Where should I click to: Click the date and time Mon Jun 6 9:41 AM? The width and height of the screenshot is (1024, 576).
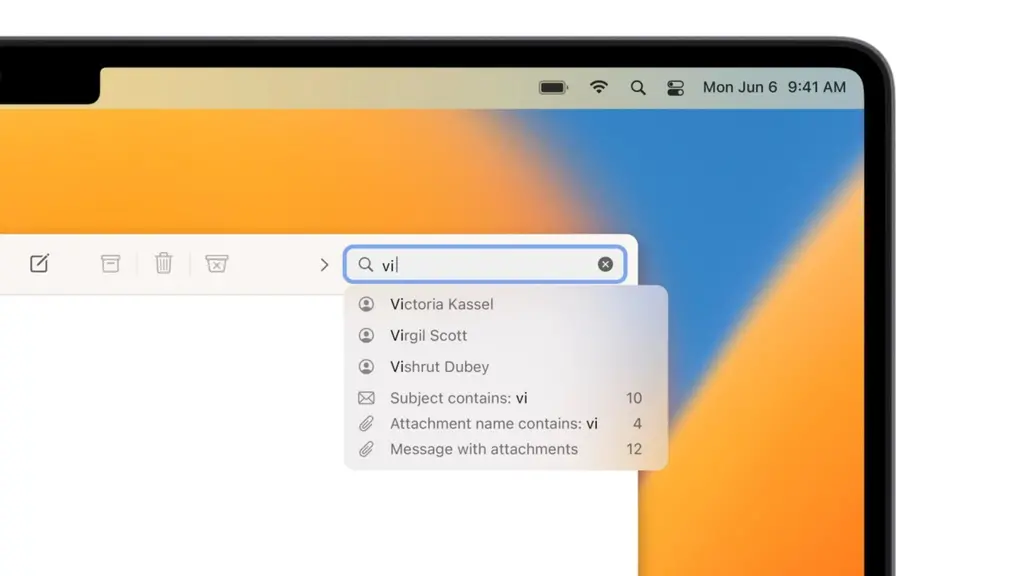[x=775, y=88]
